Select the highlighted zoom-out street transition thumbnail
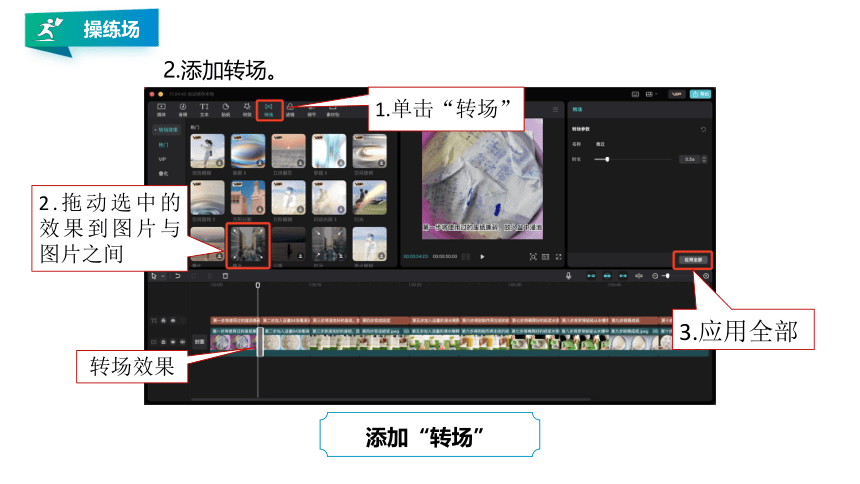 pyautogui.click(x=248, y=244)
